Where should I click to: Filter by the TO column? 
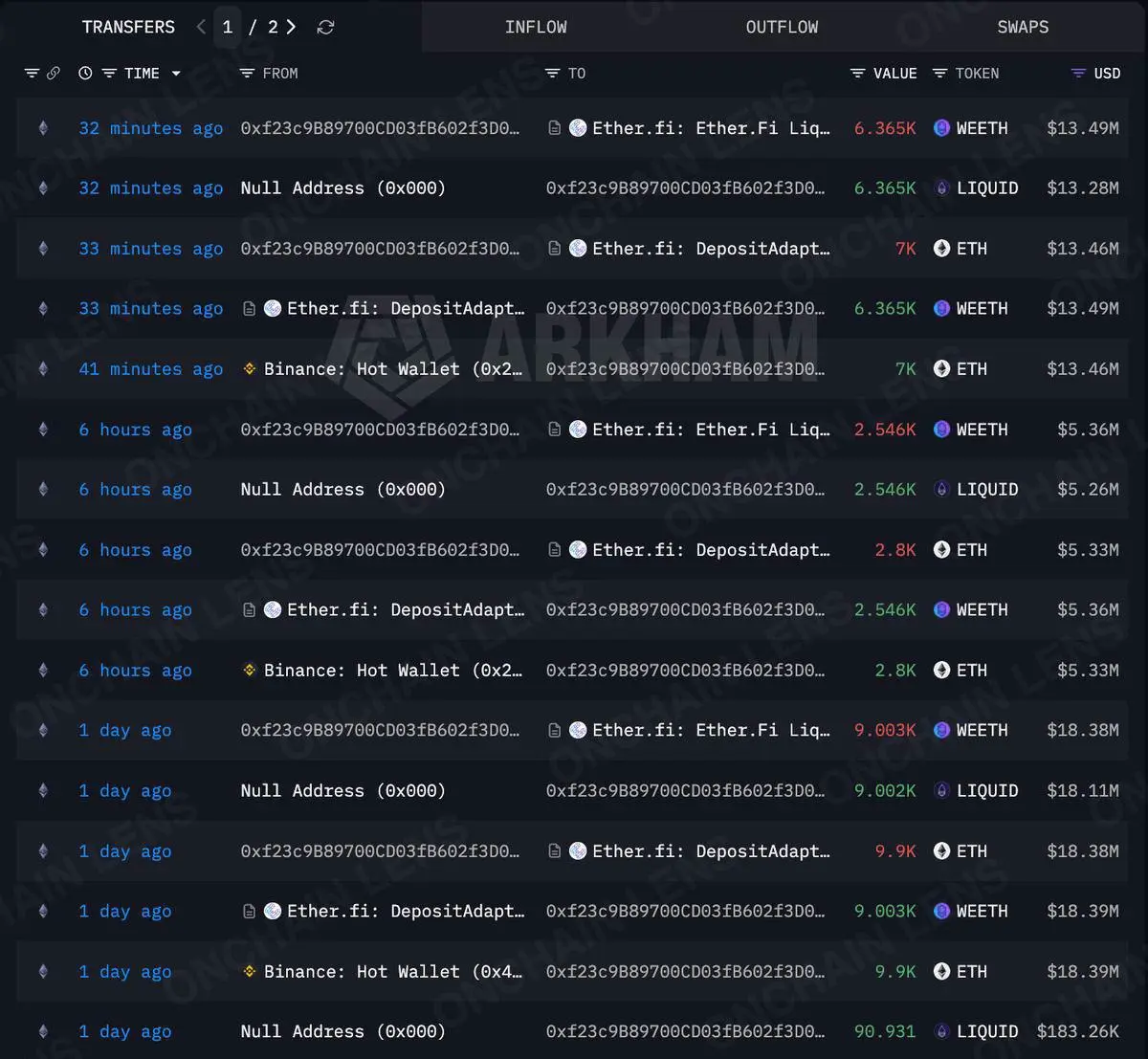pyautogui.click(x=552, y=74)
